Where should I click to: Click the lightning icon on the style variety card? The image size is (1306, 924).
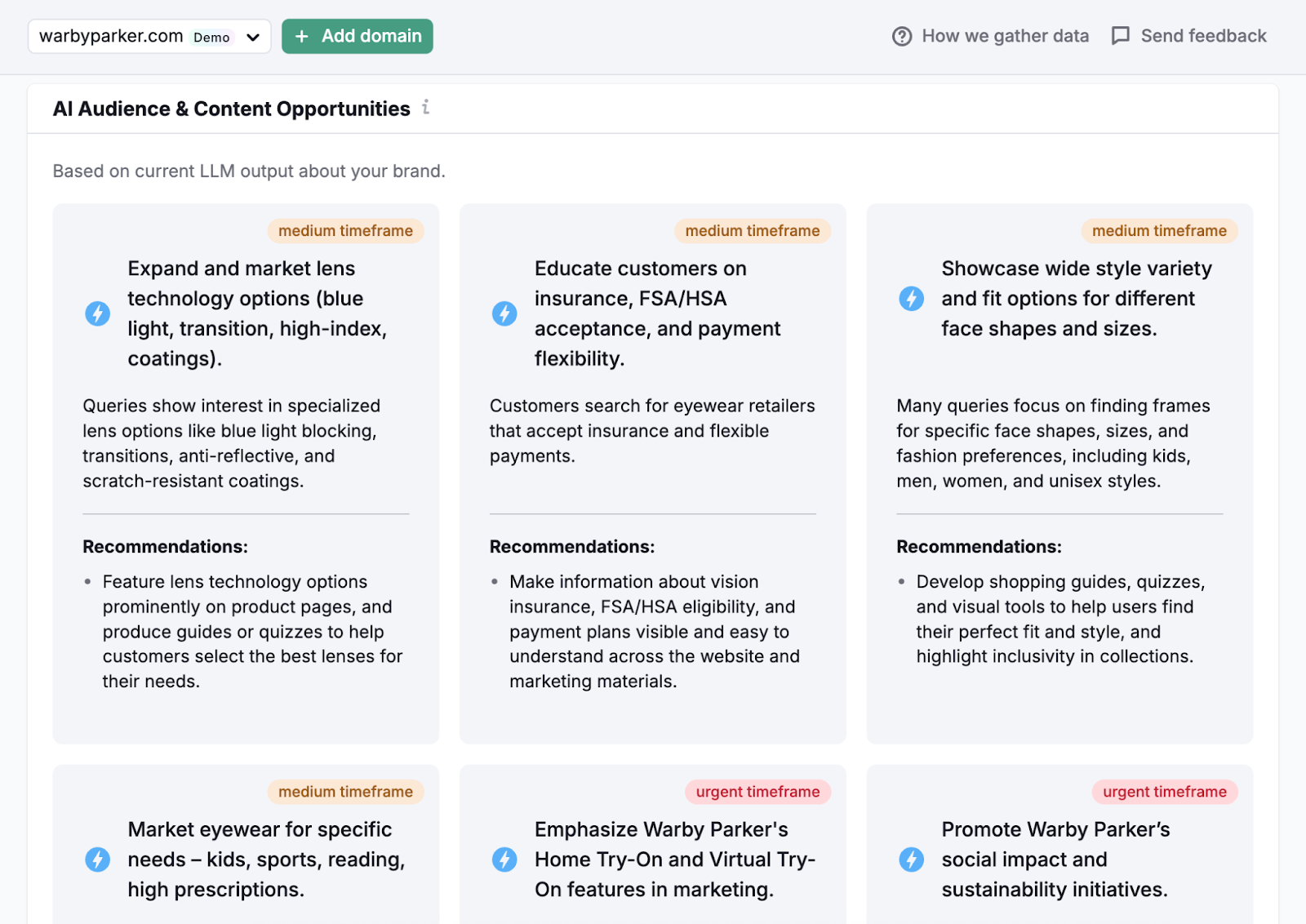pos(911,299)
